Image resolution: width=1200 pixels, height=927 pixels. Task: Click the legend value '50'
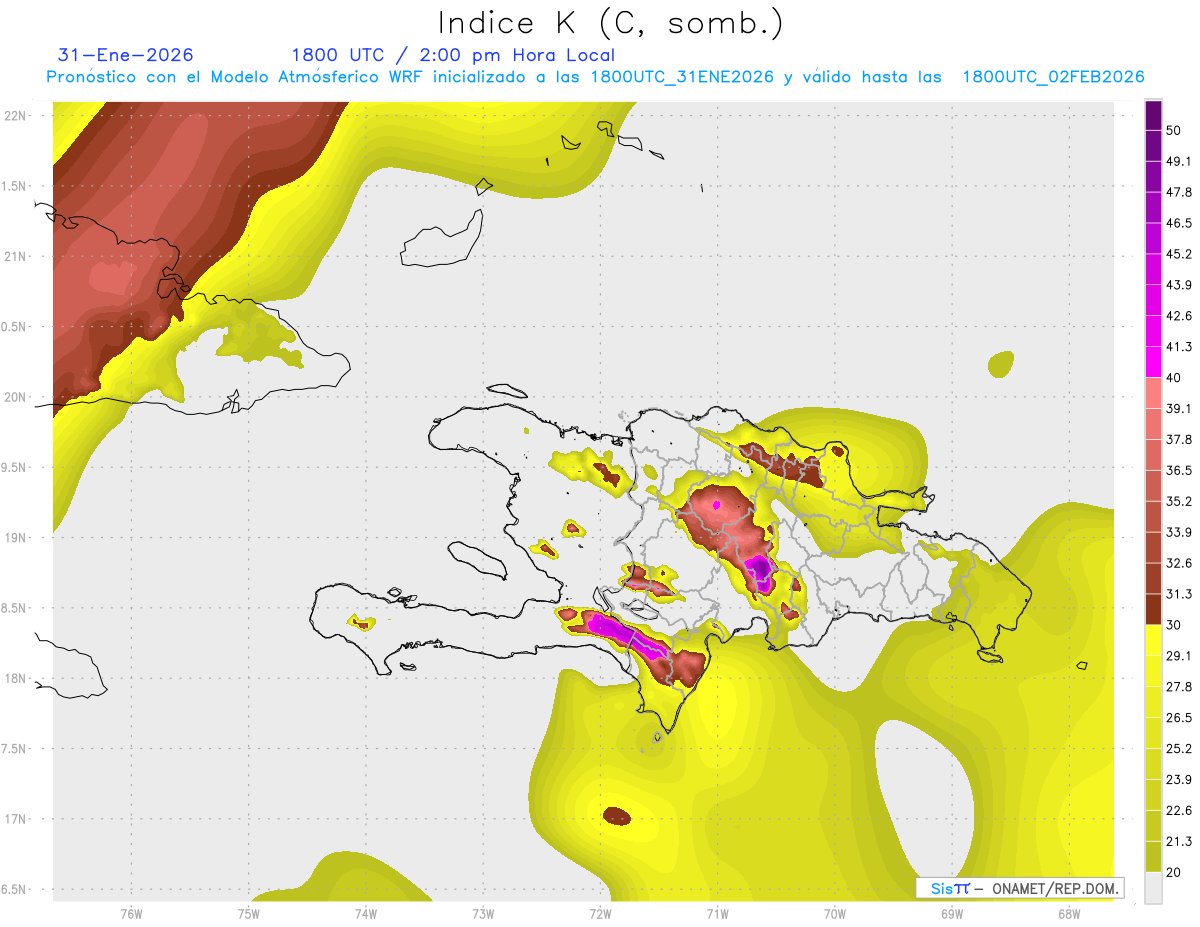(x=1174, y=130)
